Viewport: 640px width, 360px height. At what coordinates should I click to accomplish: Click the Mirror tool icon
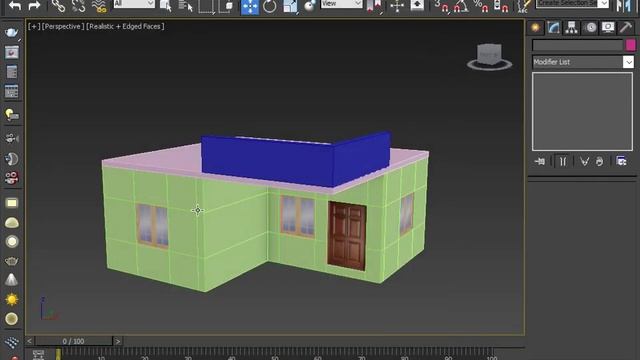tap(623, 6)
